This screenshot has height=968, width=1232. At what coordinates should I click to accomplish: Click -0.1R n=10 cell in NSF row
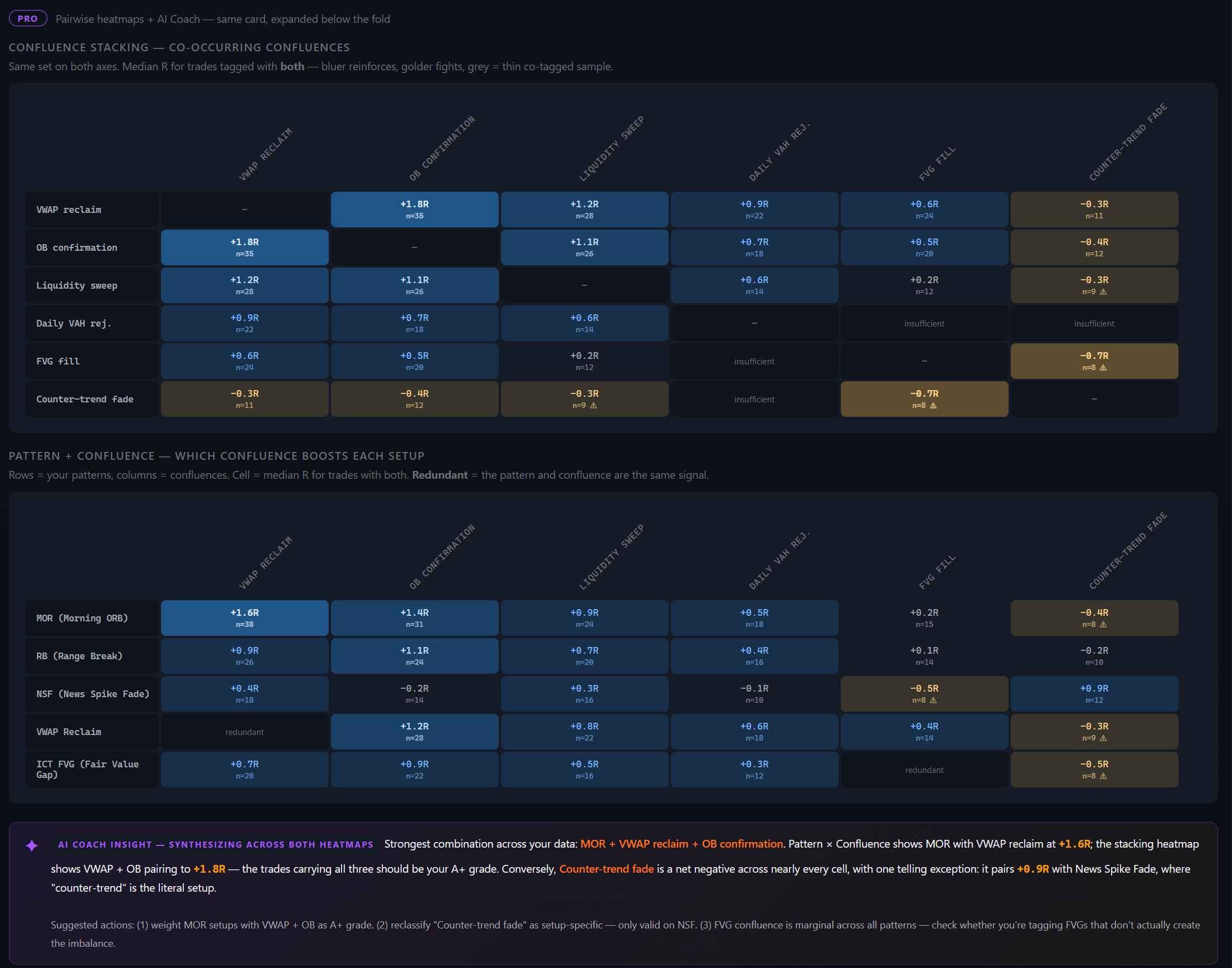coord(755,694)
